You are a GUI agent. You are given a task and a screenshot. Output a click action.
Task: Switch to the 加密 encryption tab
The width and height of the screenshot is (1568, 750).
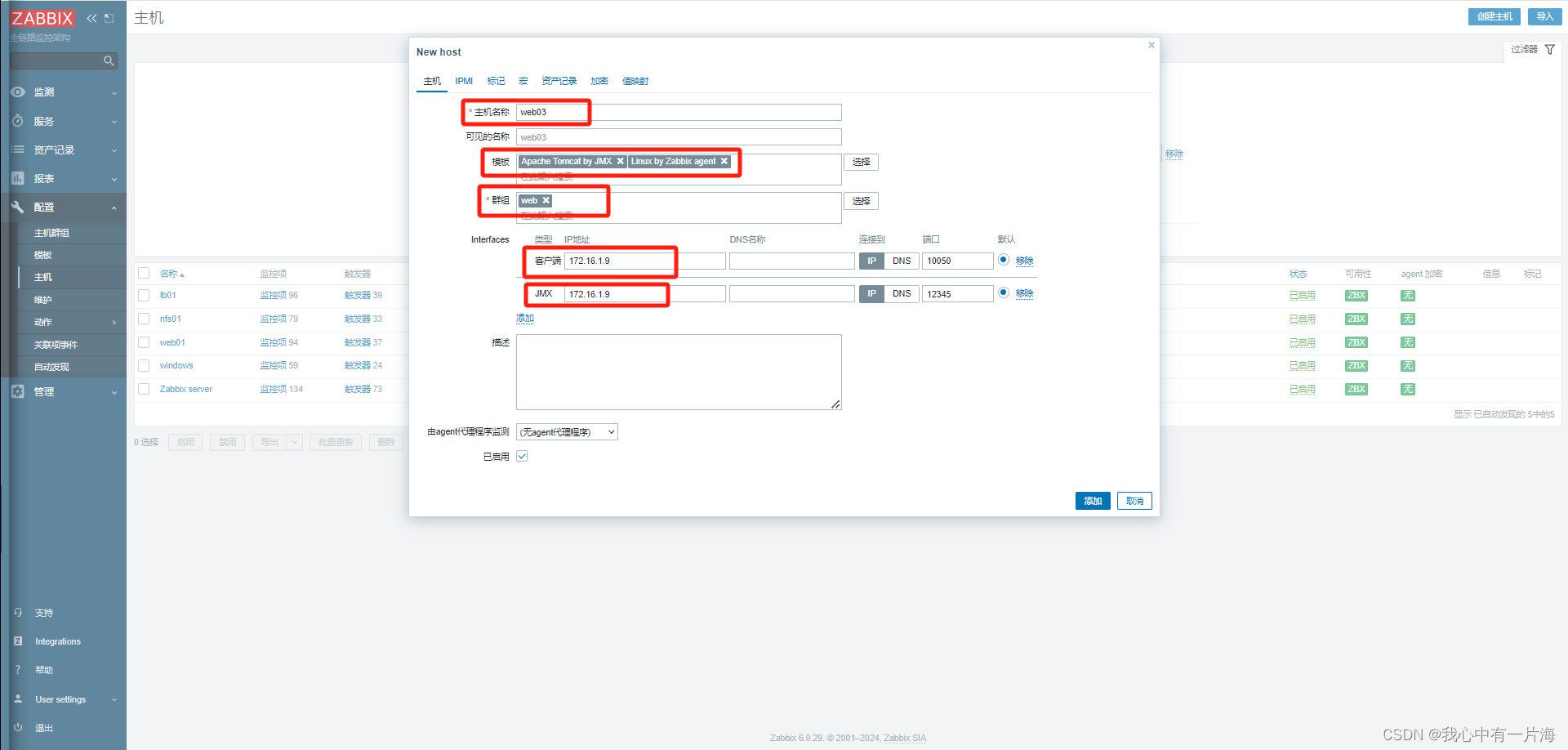coord(599,81)
